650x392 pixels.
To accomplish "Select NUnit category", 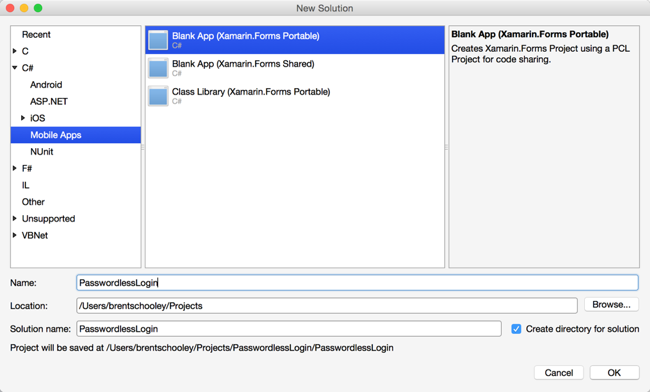I will click(x=41, y=152).
